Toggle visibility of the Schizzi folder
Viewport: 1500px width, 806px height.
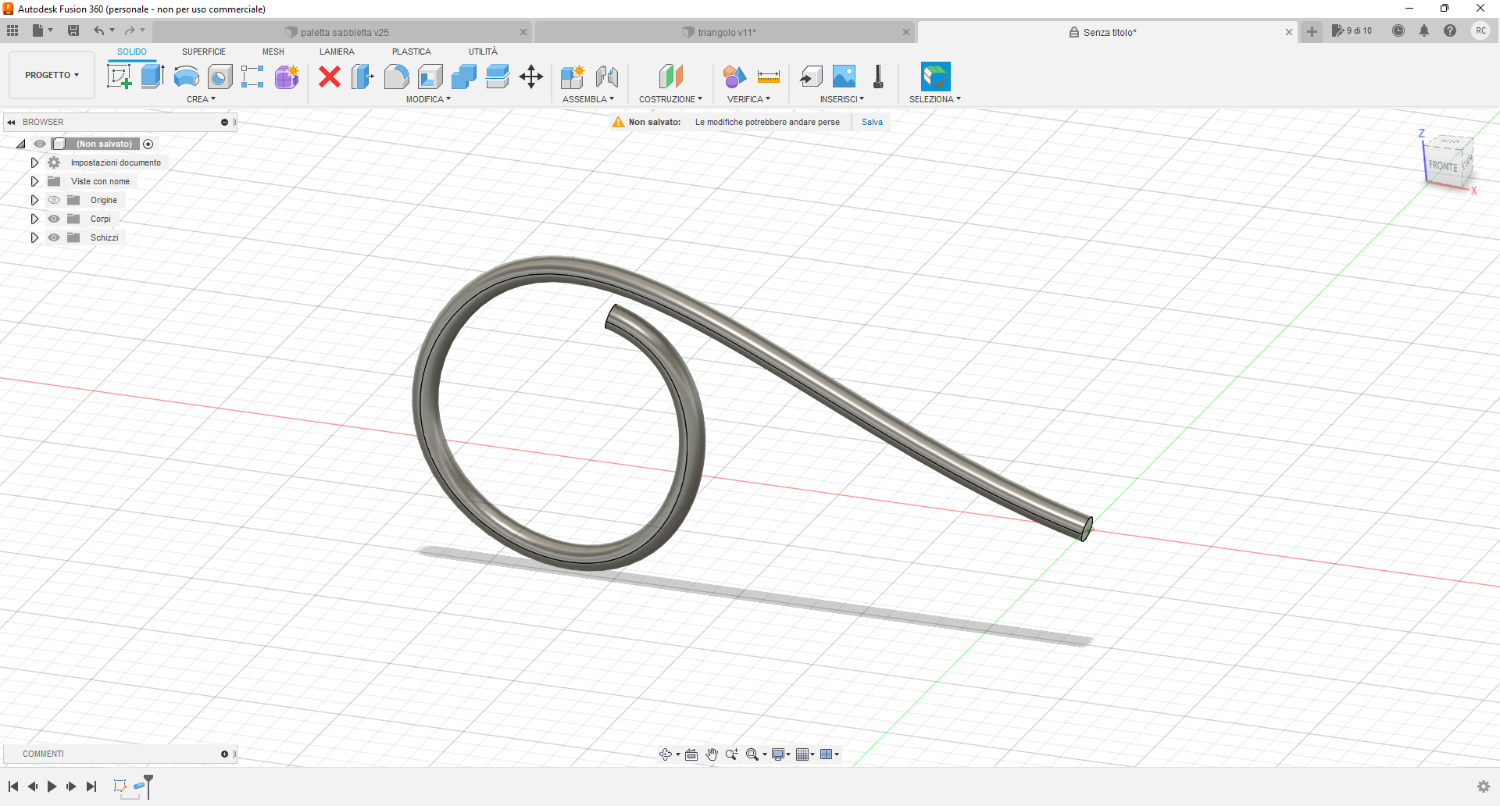pyautogui.click(x=54, y=237)
